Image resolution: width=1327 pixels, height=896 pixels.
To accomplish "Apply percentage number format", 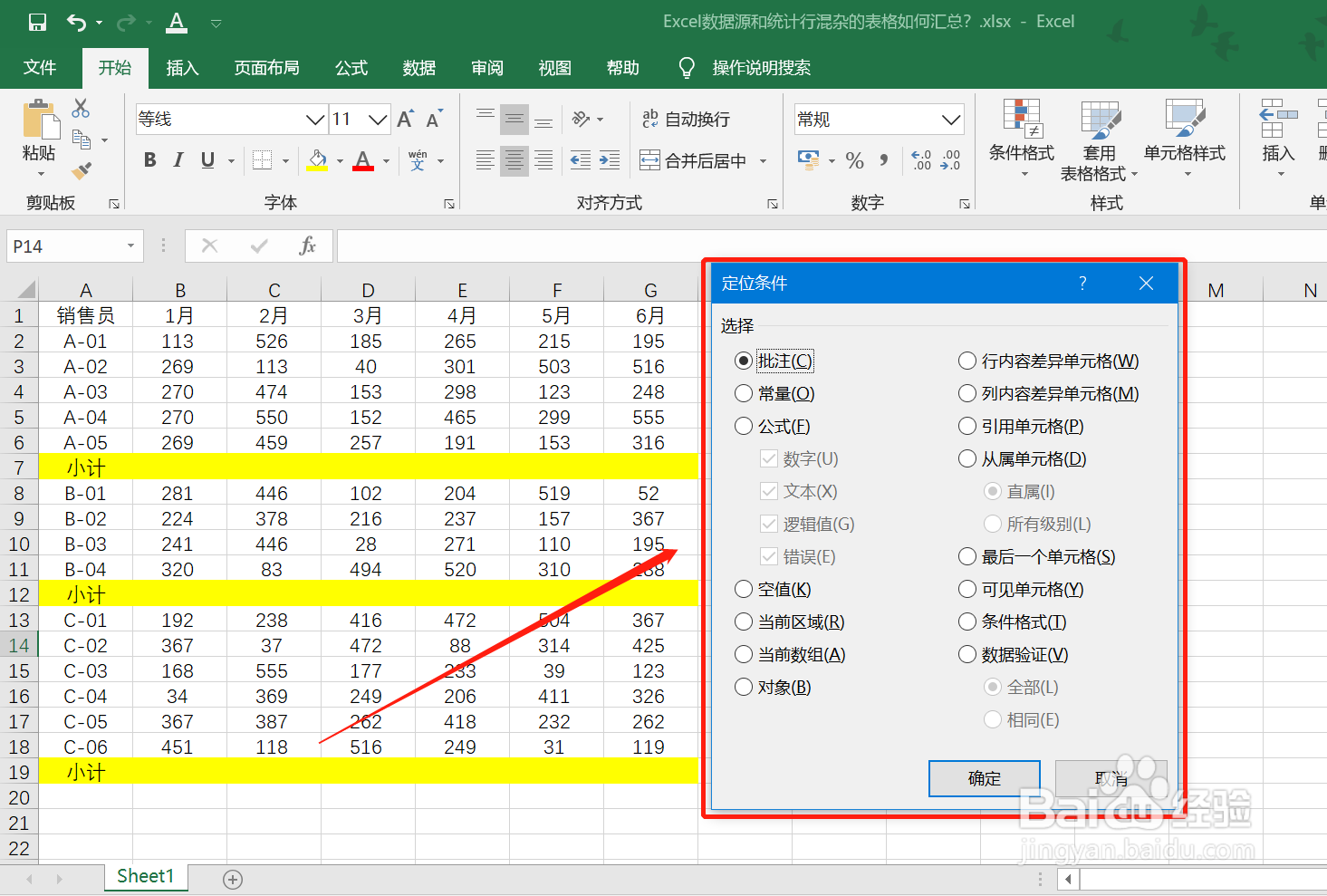I will tap(854, 160).
